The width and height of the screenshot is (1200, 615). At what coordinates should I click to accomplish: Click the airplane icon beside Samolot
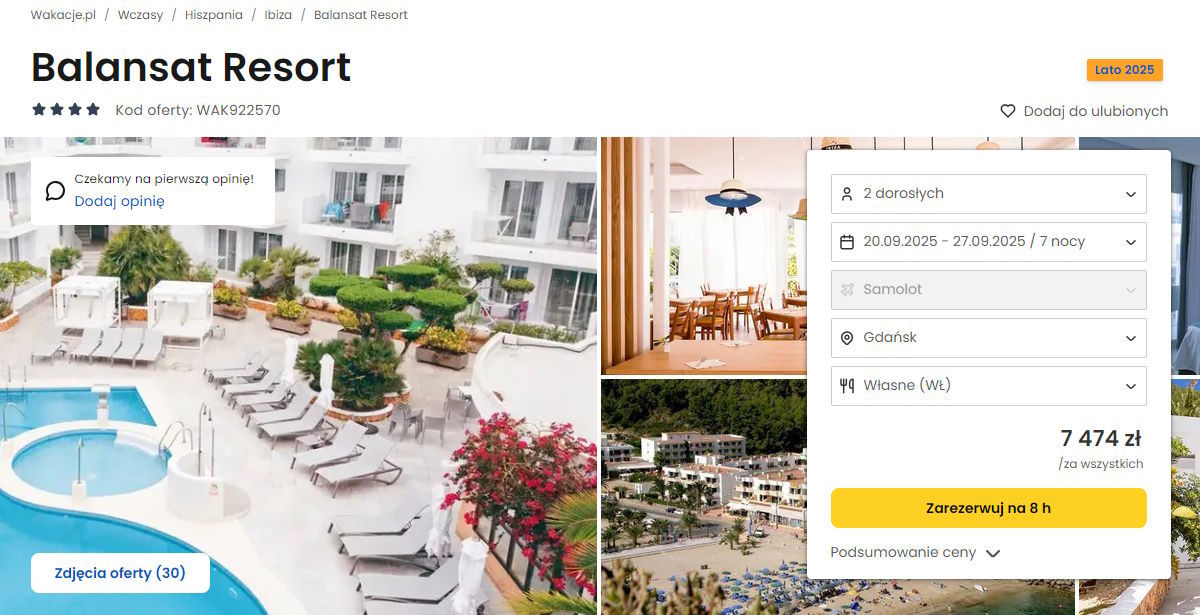coord(847,289)
